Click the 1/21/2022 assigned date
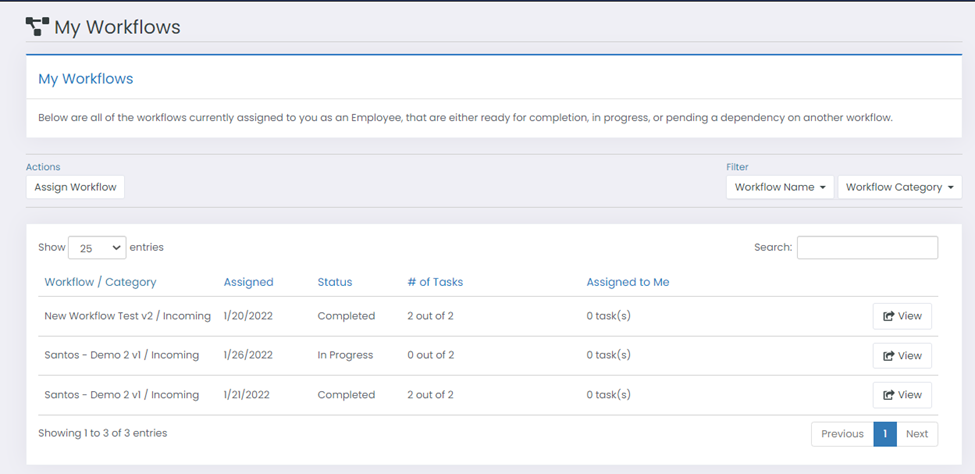This screenshot has height=474, width=975. (x=247, y=395)
